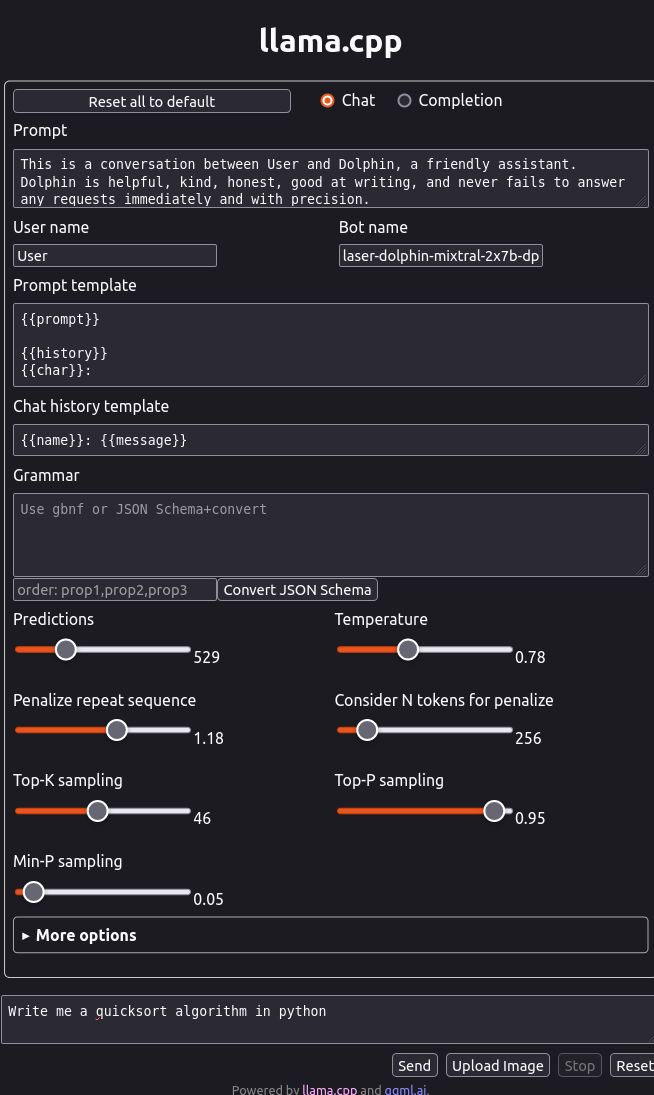Click the Reset button next to Stop
Image resolution: width=654 pixels, height=1095 pixels.
(637, 1065)
